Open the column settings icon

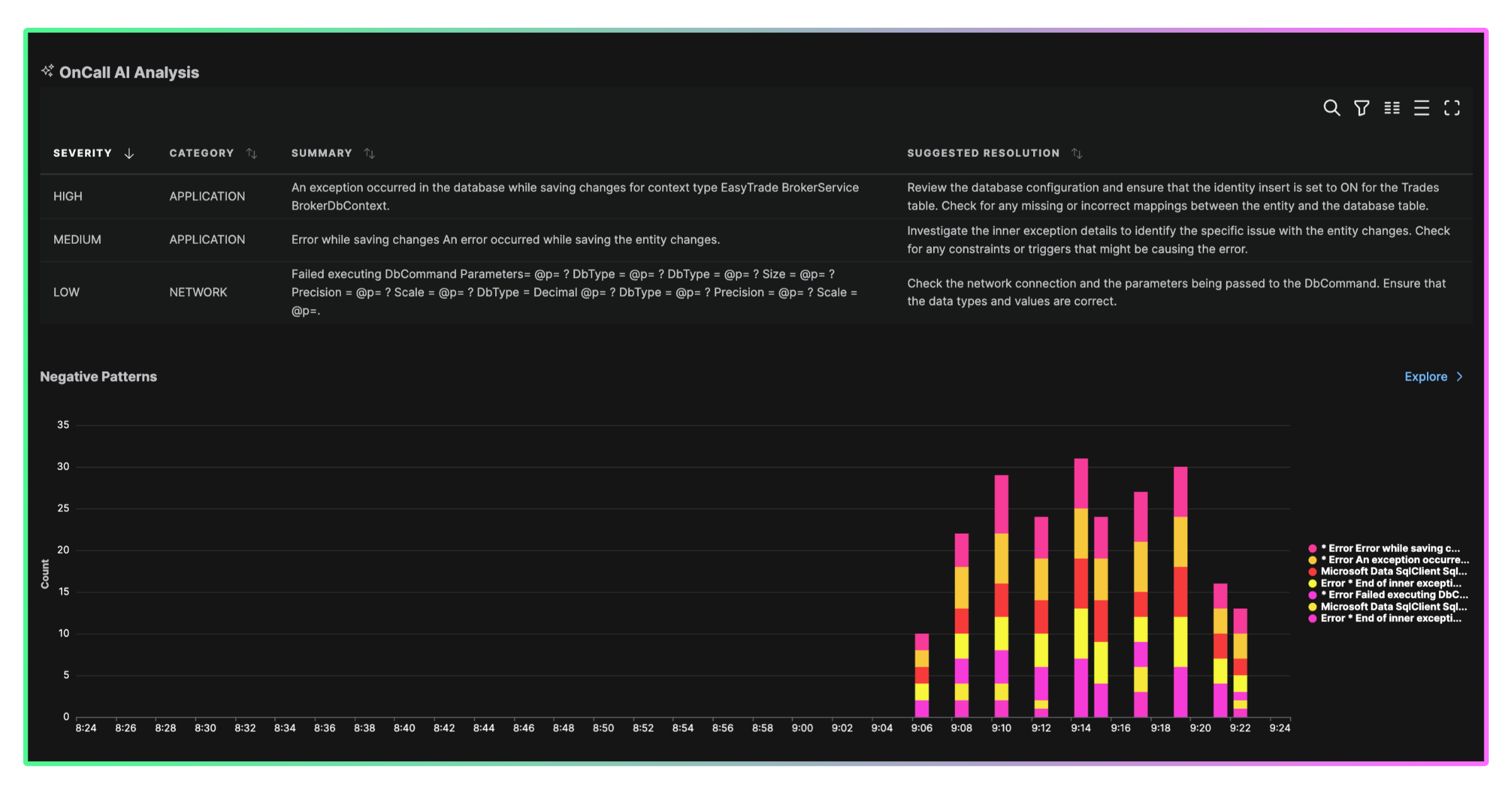pyautogui.click(x=1392, y=108)
